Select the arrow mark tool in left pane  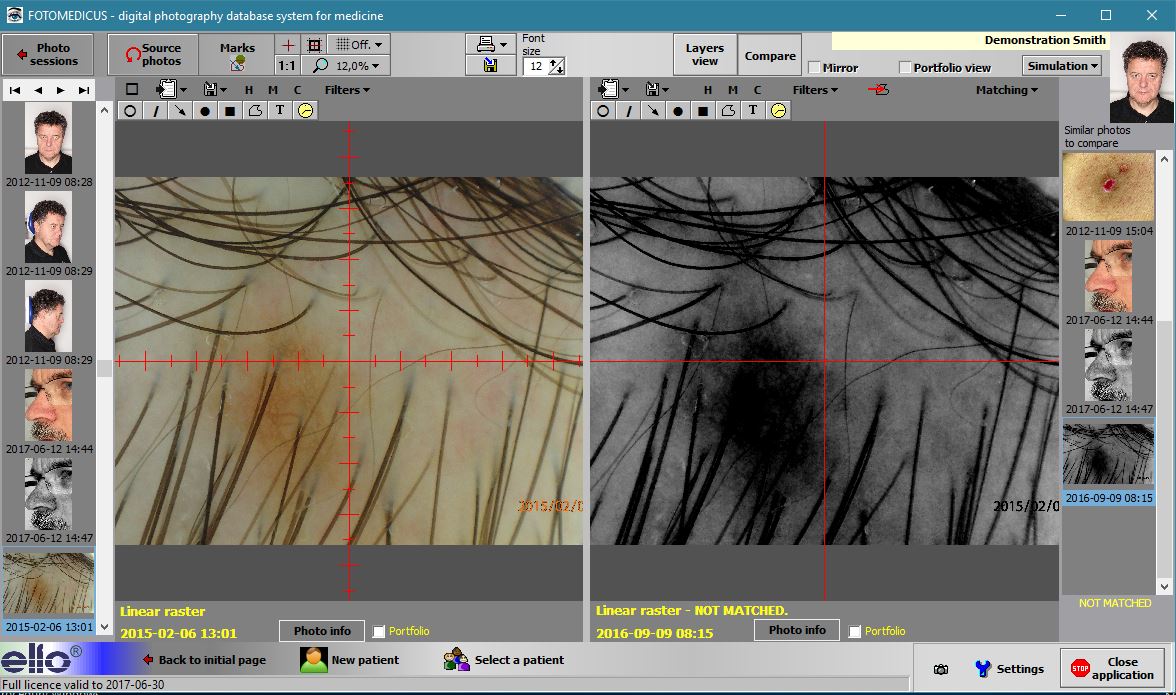180,111
